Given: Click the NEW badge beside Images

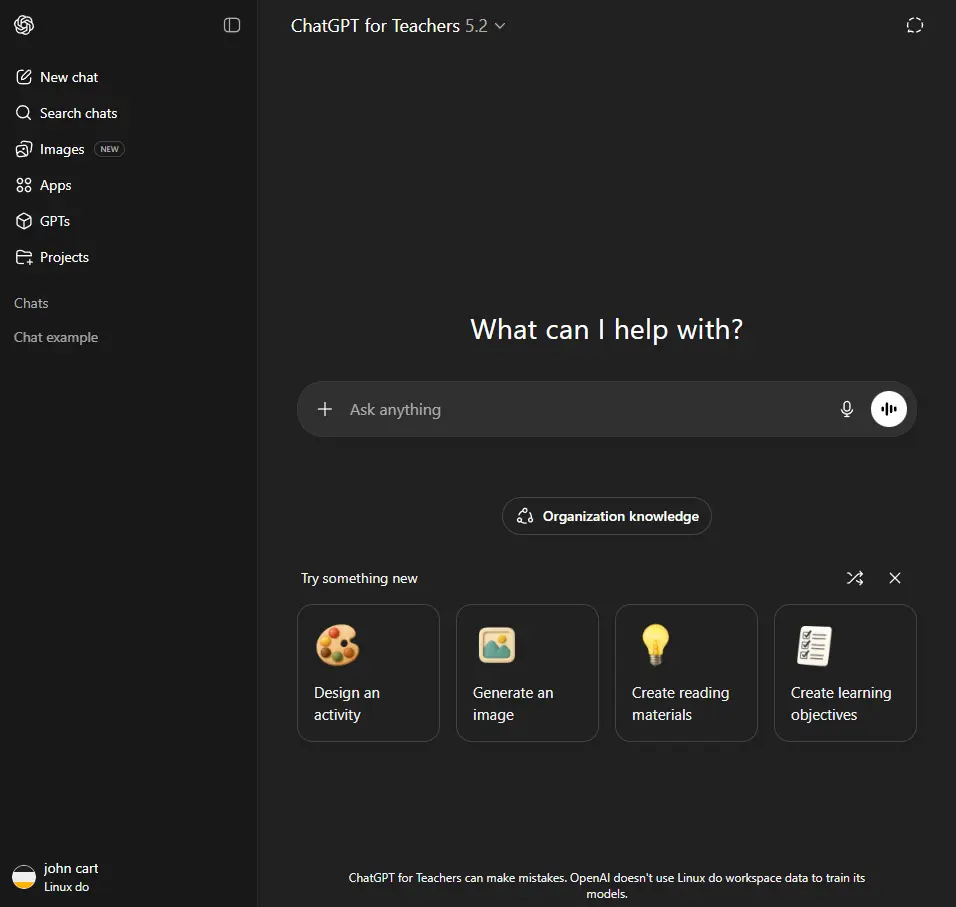Looking at the screenshot, I should pyautogui.click(x=109, y=149).
